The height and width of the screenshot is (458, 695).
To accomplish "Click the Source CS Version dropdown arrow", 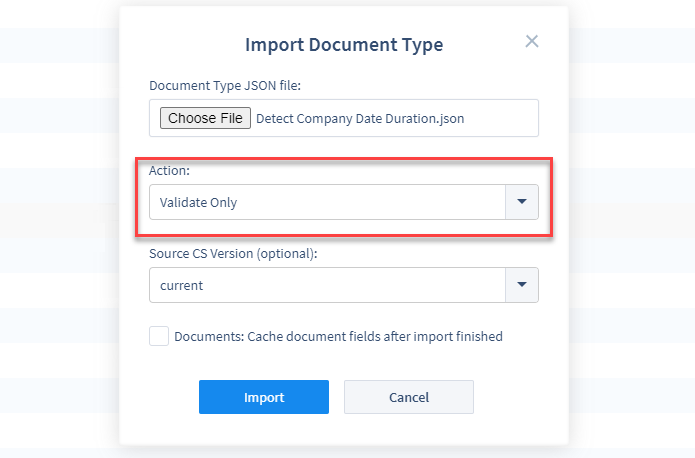I will (x=522, y=285).
